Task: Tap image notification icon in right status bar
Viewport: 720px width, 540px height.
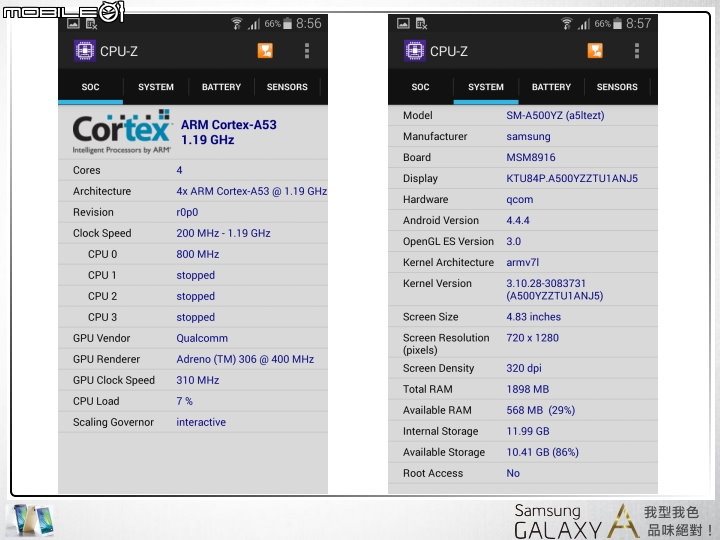Action: 403,23
